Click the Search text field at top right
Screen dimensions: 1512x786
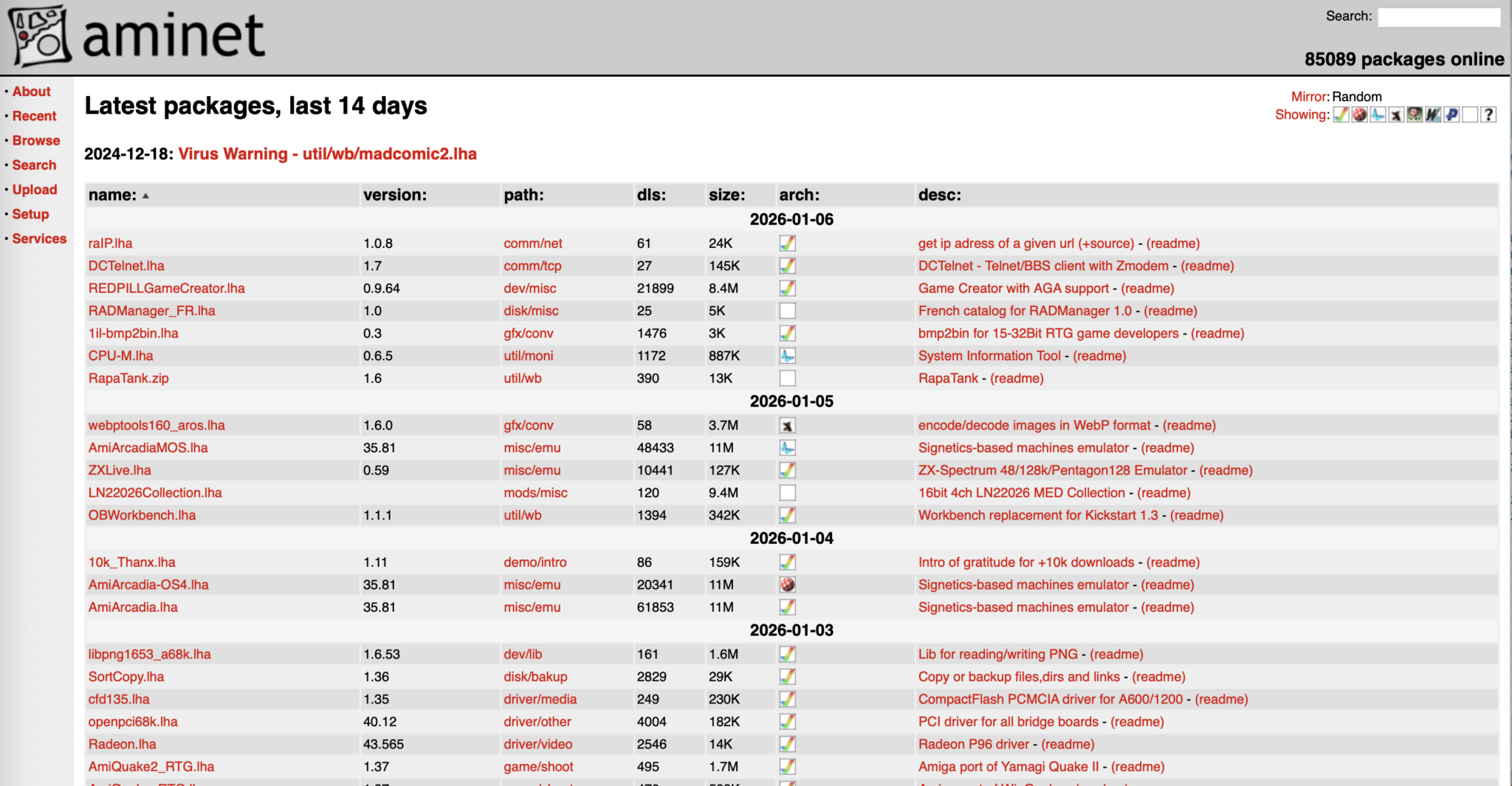[1438, 17]
